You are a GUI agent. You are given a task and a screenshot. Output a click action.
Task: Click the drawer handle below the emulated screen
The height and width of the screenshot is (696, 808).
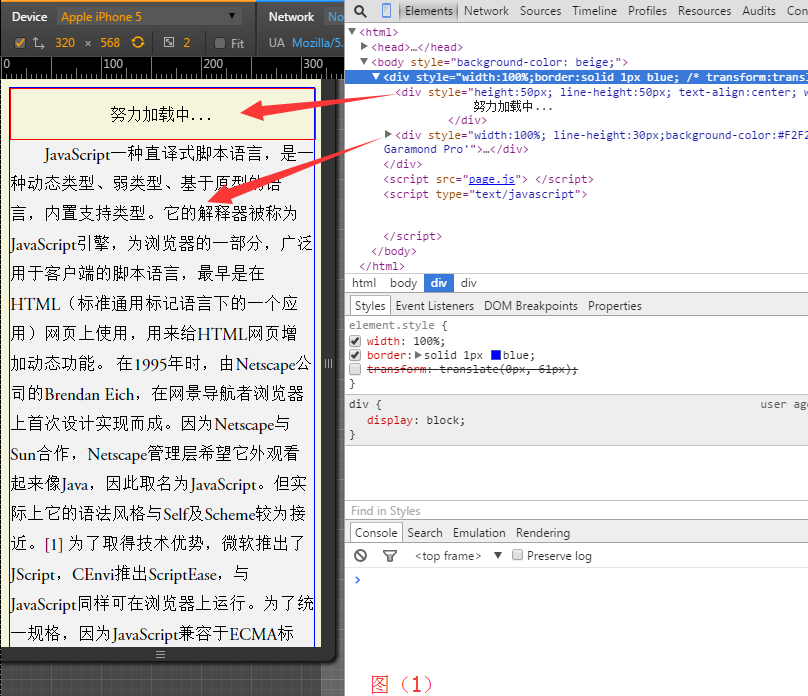pyautogui.click(x=161, y=655)
